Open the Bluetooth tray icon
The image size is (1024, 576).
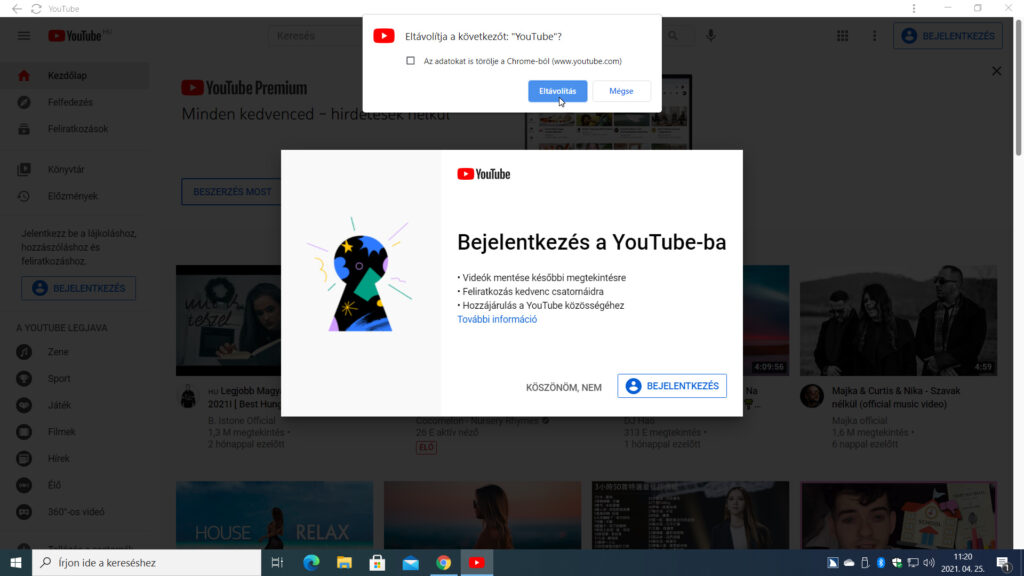880,562
